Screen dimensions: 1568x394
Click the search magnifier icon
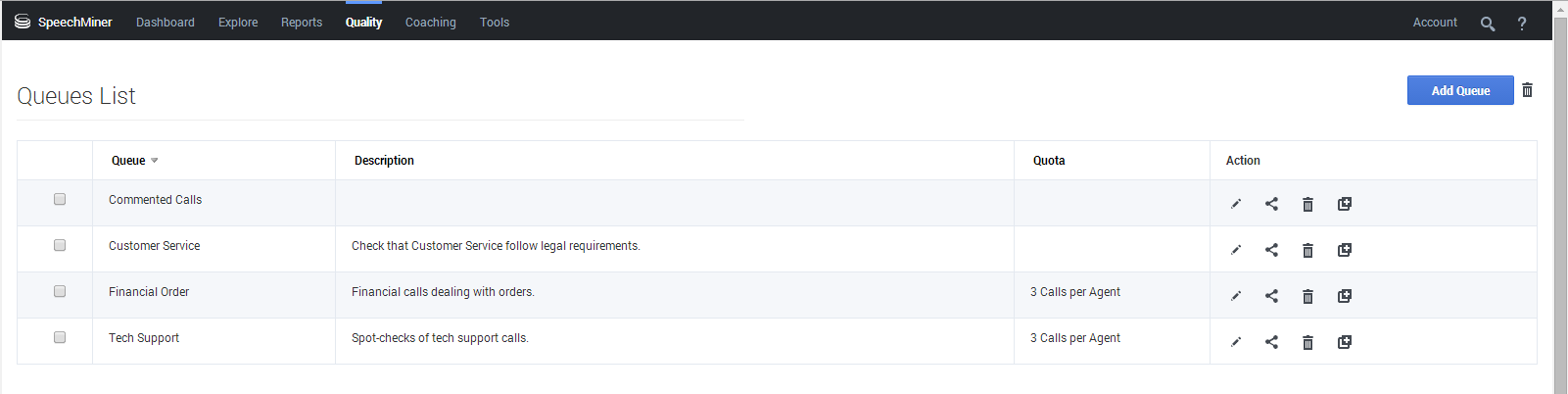click(x=1488, y=24)
